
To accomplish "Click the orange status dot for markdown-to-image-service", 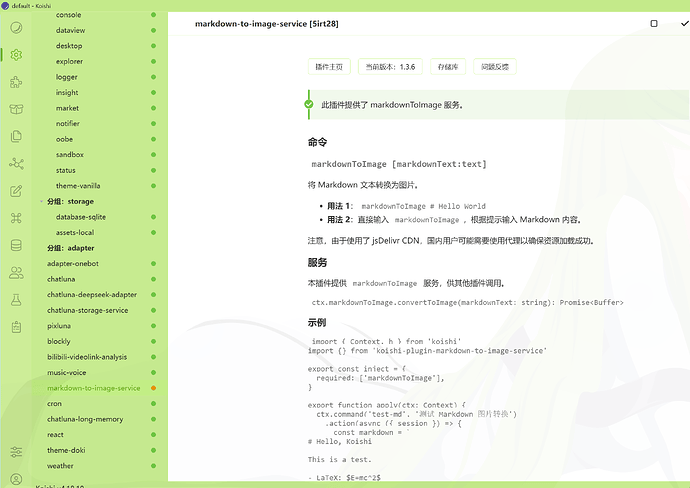I will 154,388.
